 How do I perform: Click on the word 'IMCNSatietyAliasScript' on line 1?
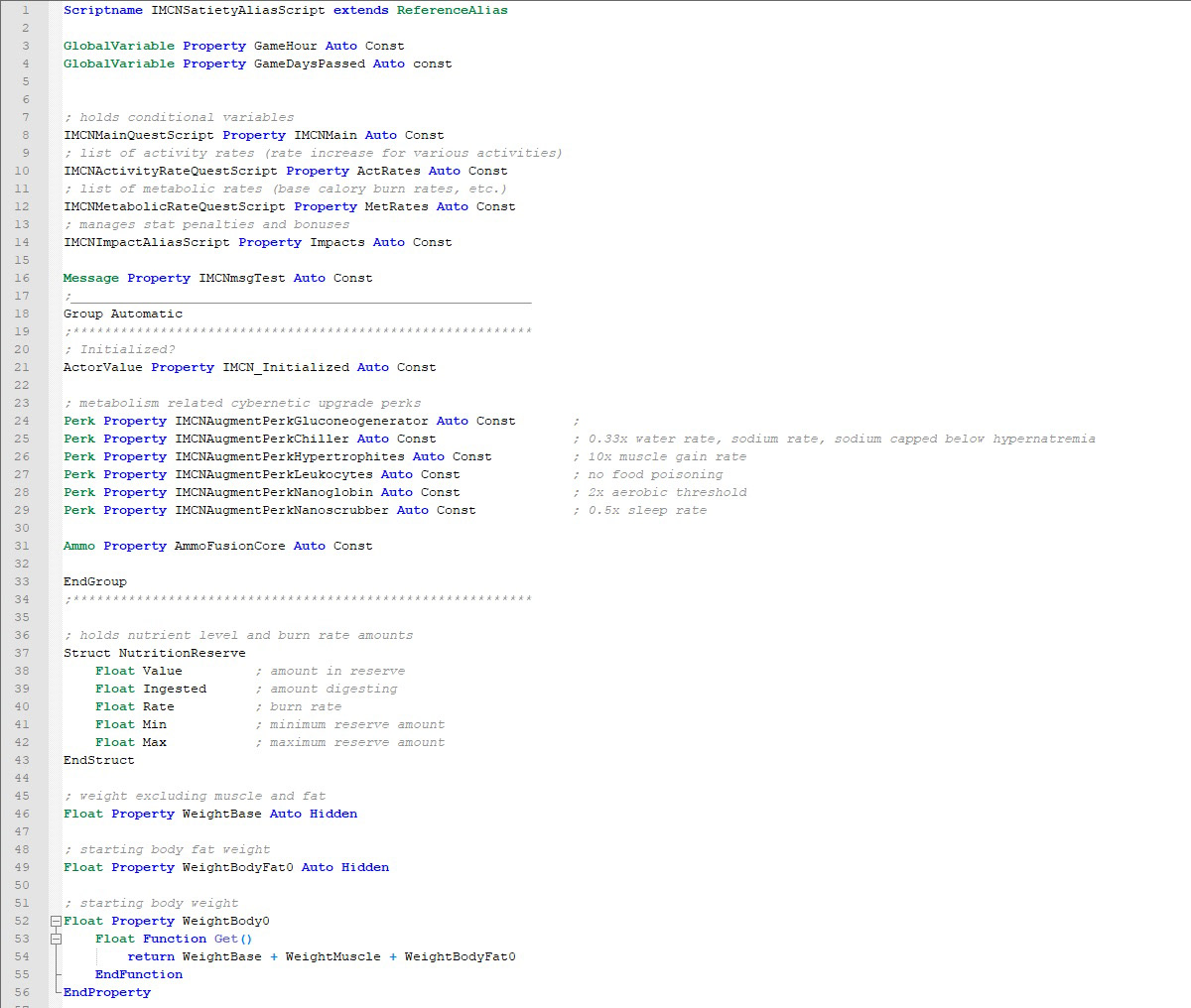[238, 10]
